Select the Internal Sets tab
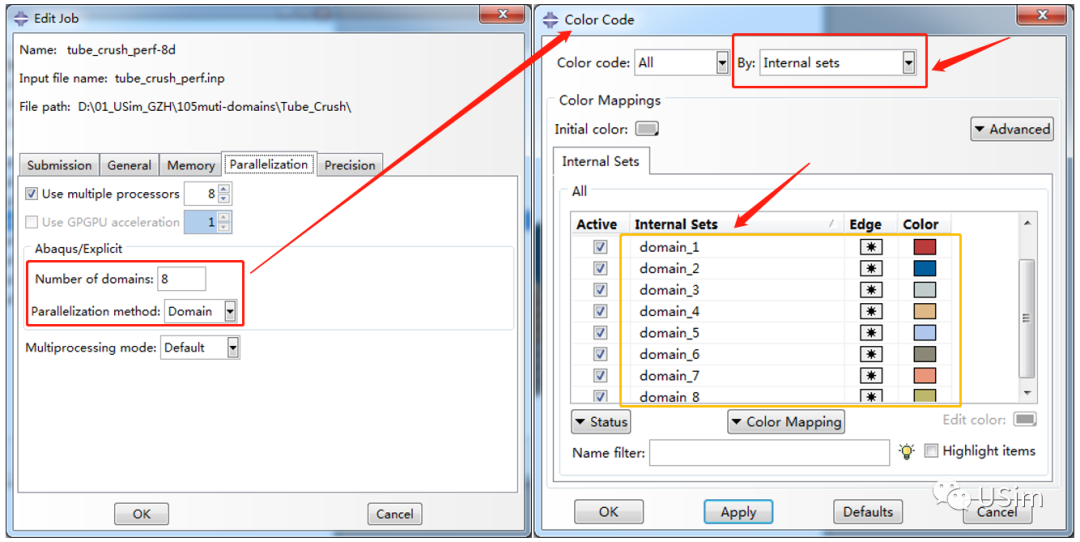This screenshot has width=1080, height=542. [601, 161]
